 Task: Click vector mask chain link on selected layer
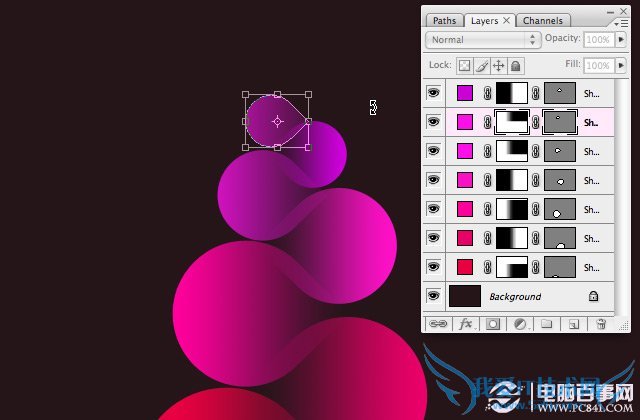coord(536,122)
